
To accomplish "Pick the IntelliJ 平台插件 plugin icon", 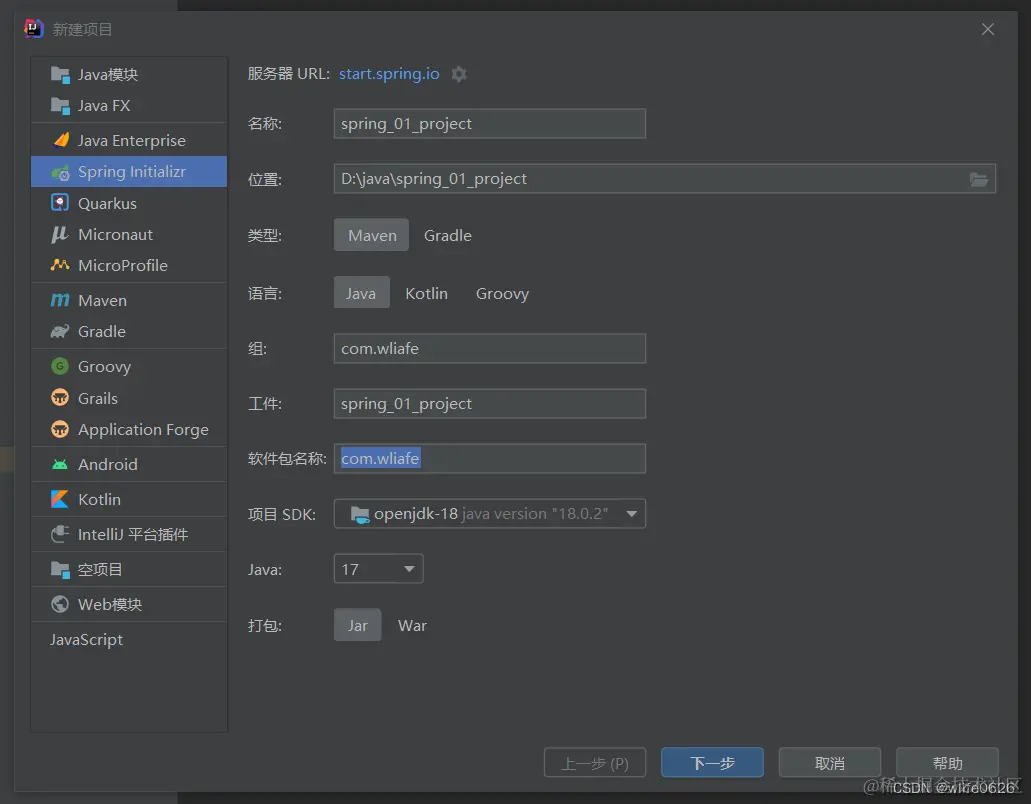I will (60, 534).
